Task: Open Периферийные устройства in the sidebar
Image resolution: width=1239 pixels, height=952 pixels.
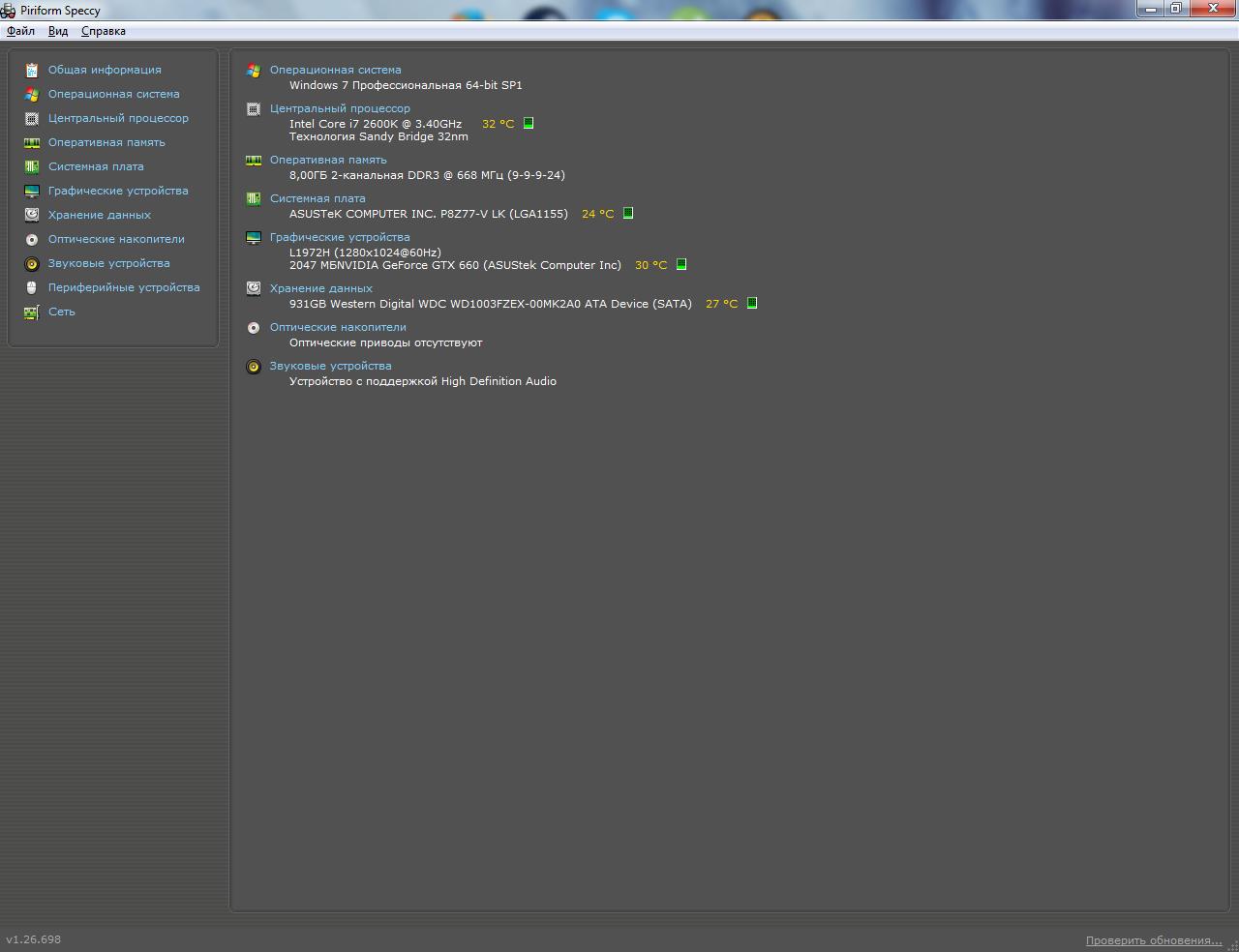Action: (124, 287)
